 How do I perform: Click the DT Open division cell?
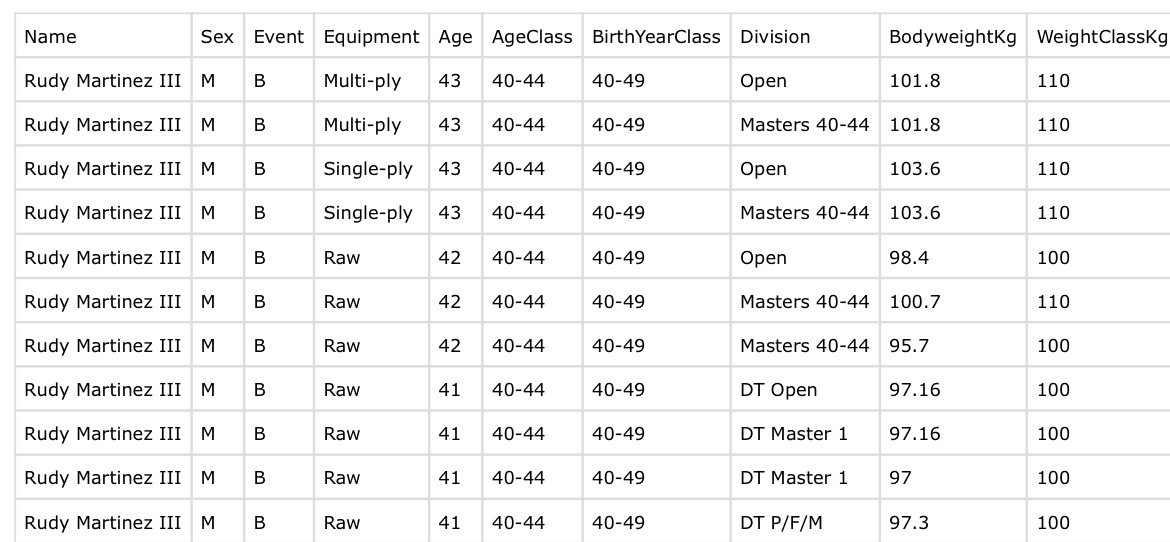778,390
